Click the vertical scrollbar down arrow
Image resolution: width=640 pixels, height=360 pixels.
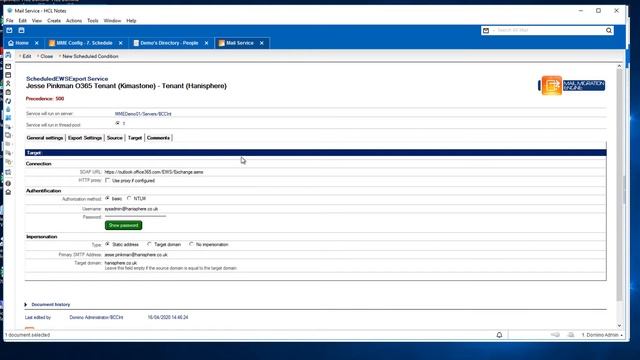click(619, 326)
